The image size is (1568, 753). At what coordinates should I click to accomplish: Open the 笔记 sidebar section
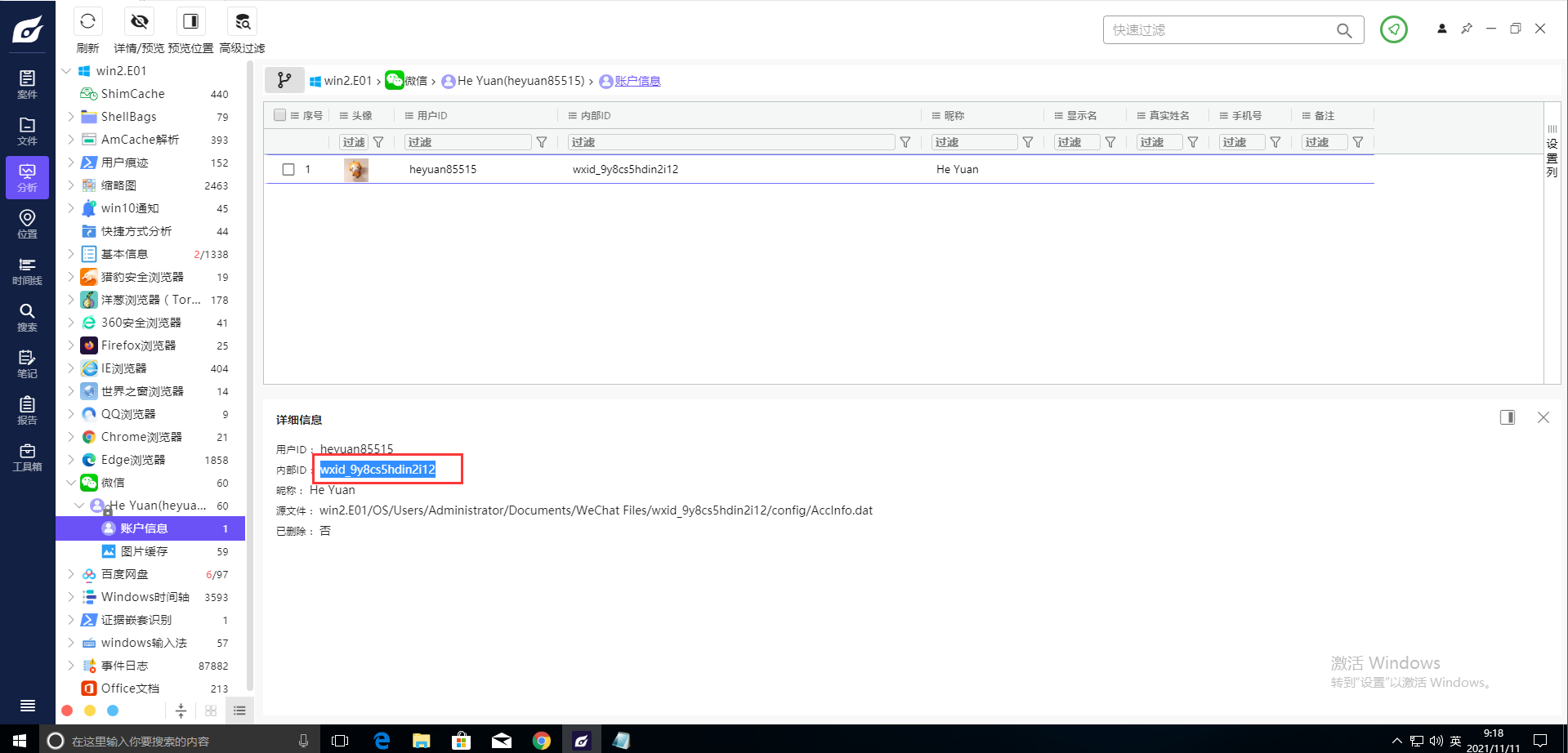27,363
